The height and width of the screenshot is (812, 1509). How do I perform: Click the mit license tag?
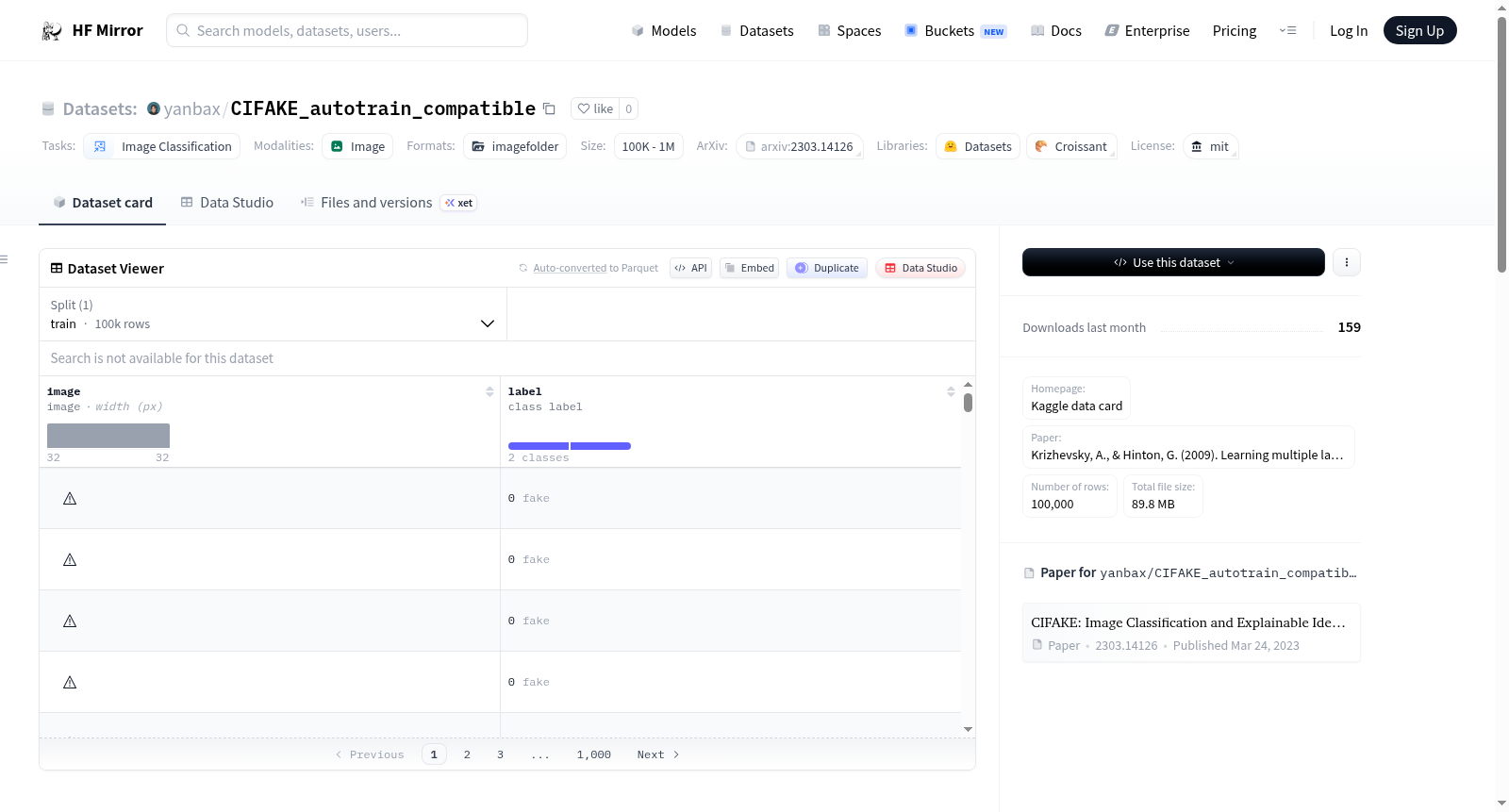(x=1210, y=146)
